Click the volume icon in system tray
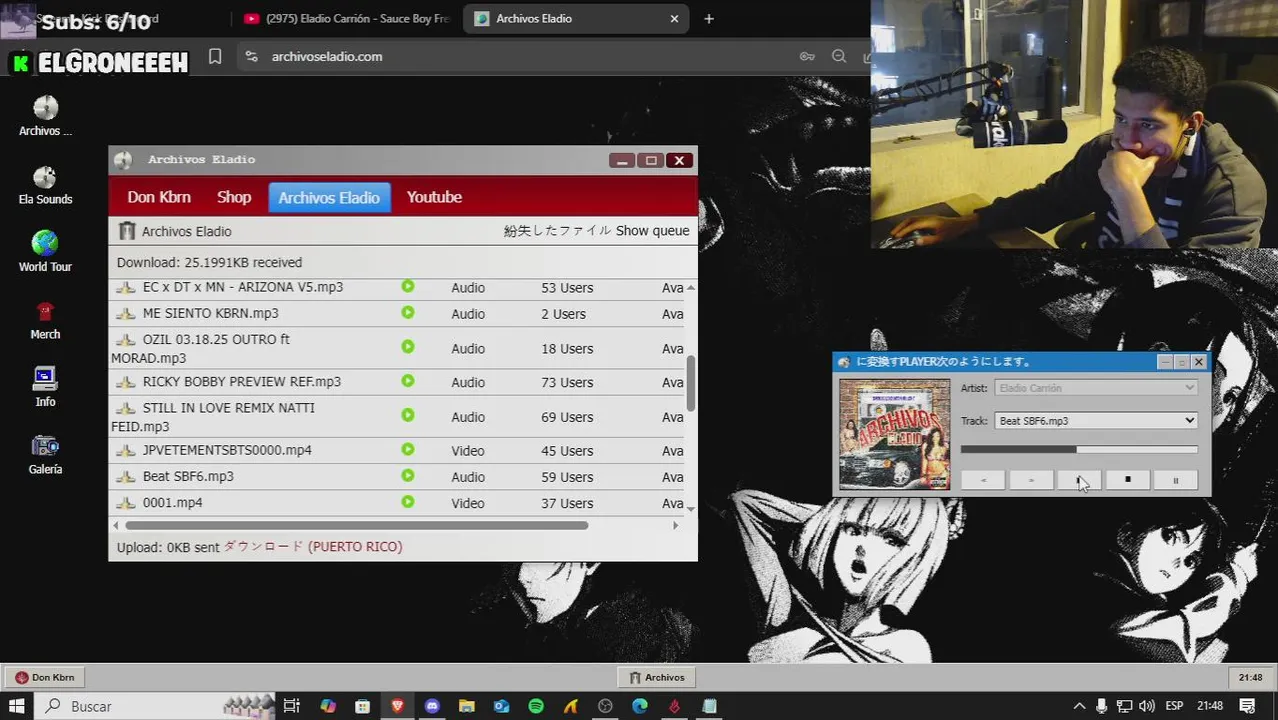The width and height of the screenshot is (1278, 720). click(x=1149, y=706)
